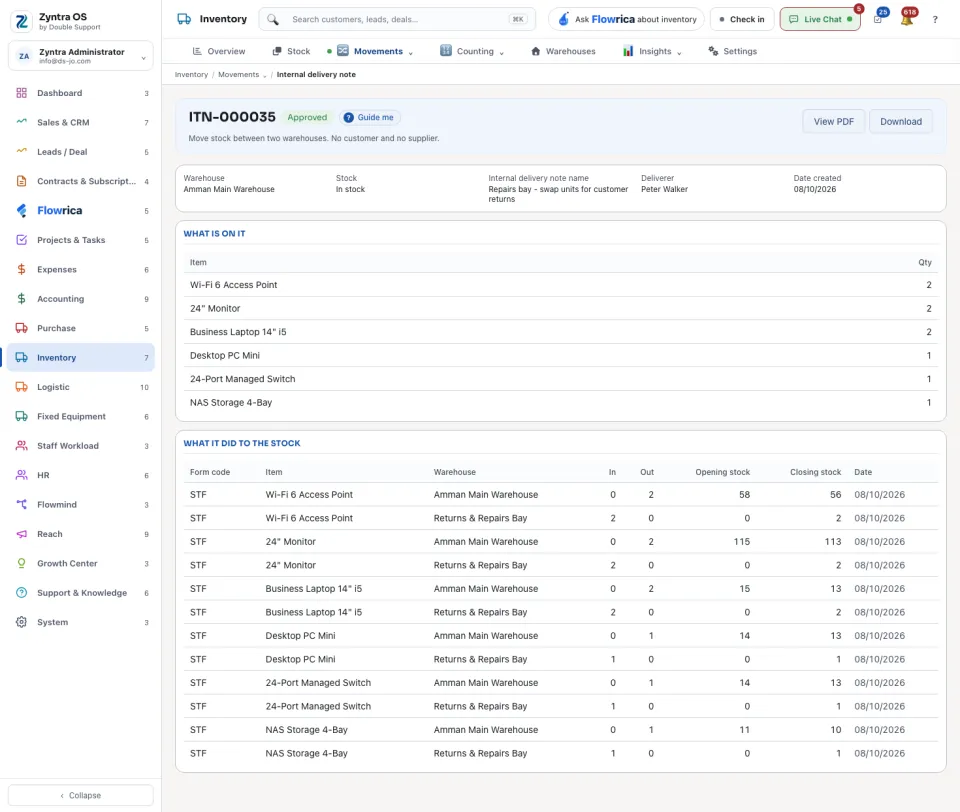This screenshot has width=960, height=812.
Task: Open the Contracts & Subscriptions document icon
Action: click(x=21, y=181)
